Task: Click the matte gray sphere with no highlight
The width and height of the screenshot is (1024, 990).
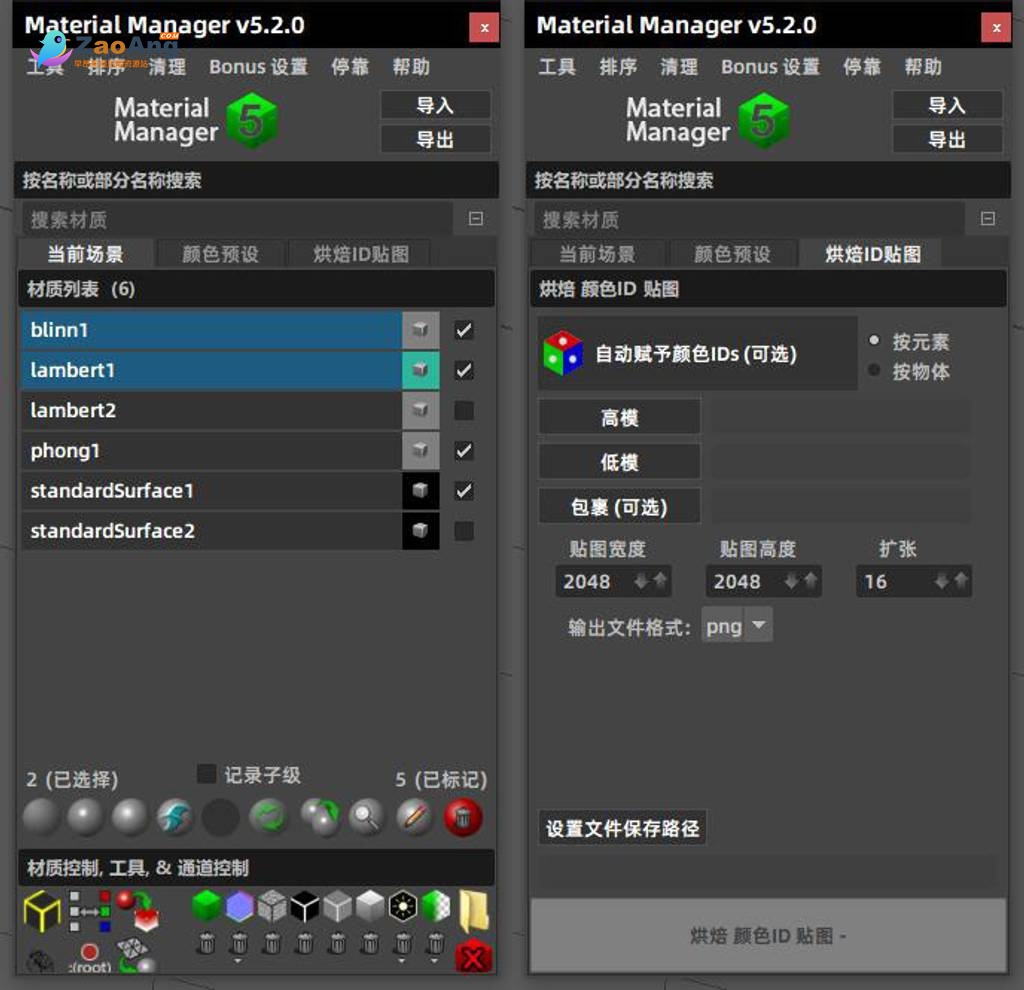Action: [x=42, y=816]
